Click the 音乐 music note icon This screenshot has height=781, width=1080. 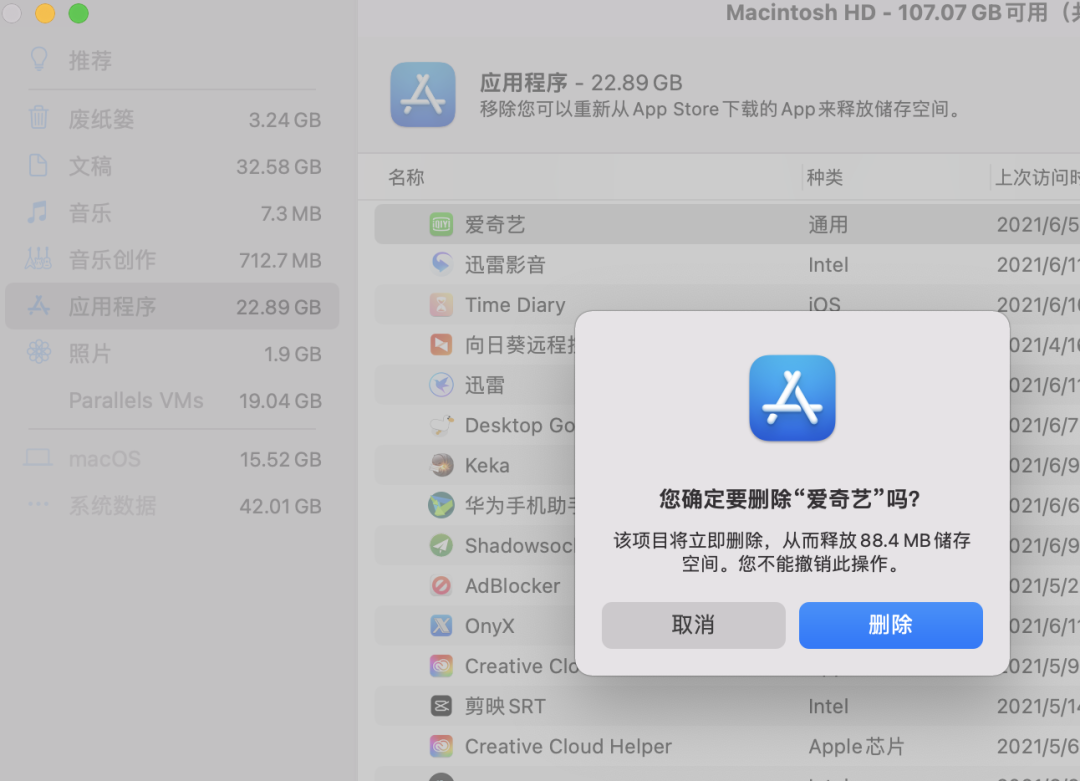[x=38, y=212]
